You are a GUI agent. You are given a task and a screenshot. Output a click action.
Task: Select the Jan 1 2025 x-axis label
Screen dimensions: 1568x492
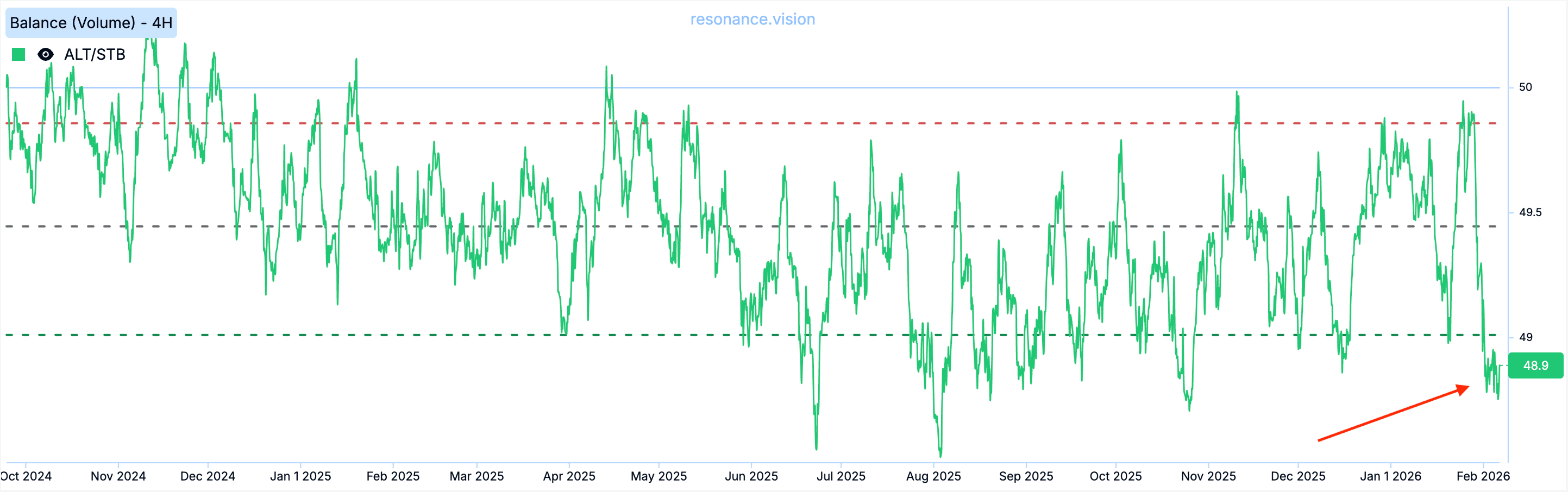click(x=300, y=476)
